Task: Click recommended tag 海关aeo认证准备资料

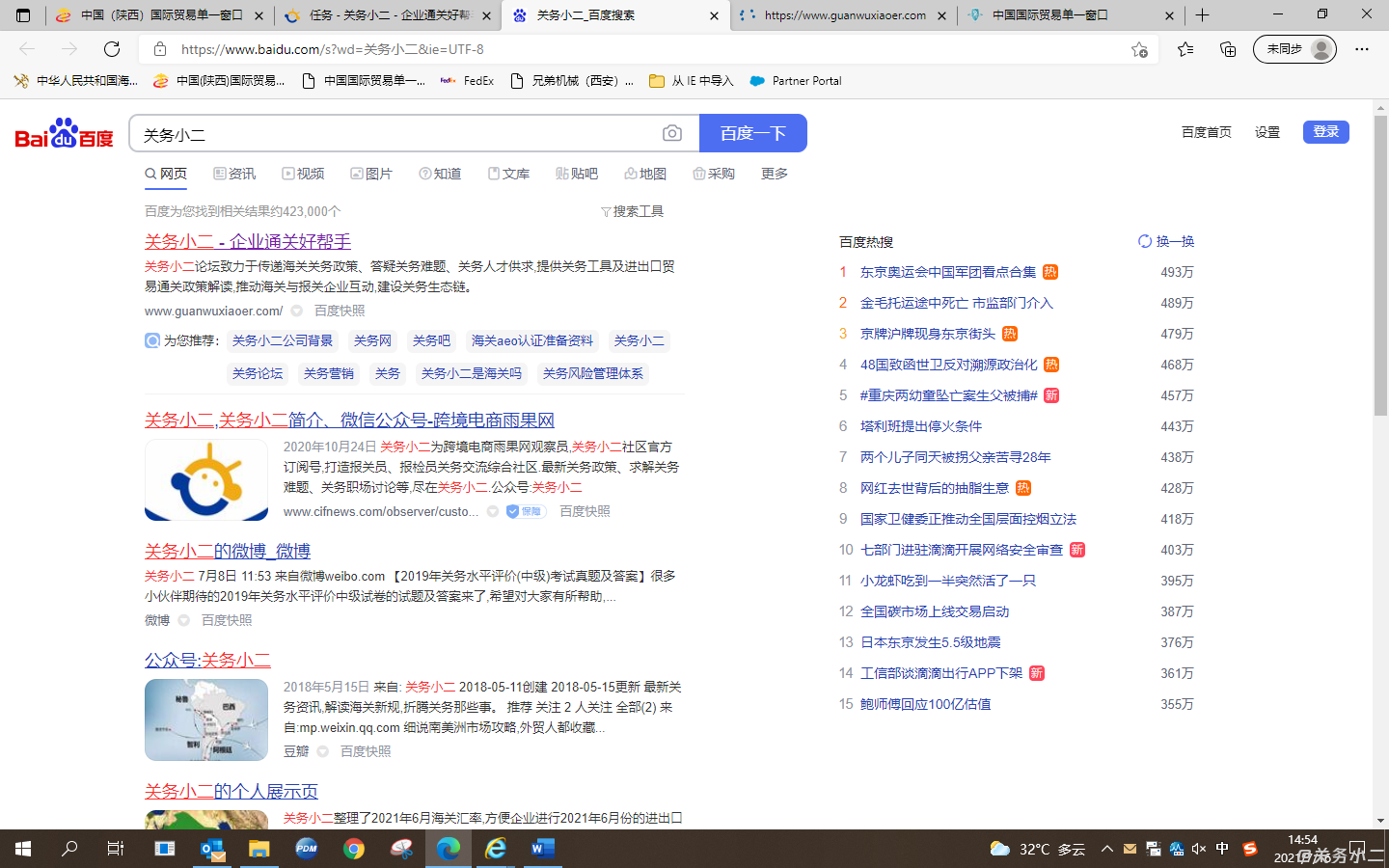Action: click(x=532, y=340)
